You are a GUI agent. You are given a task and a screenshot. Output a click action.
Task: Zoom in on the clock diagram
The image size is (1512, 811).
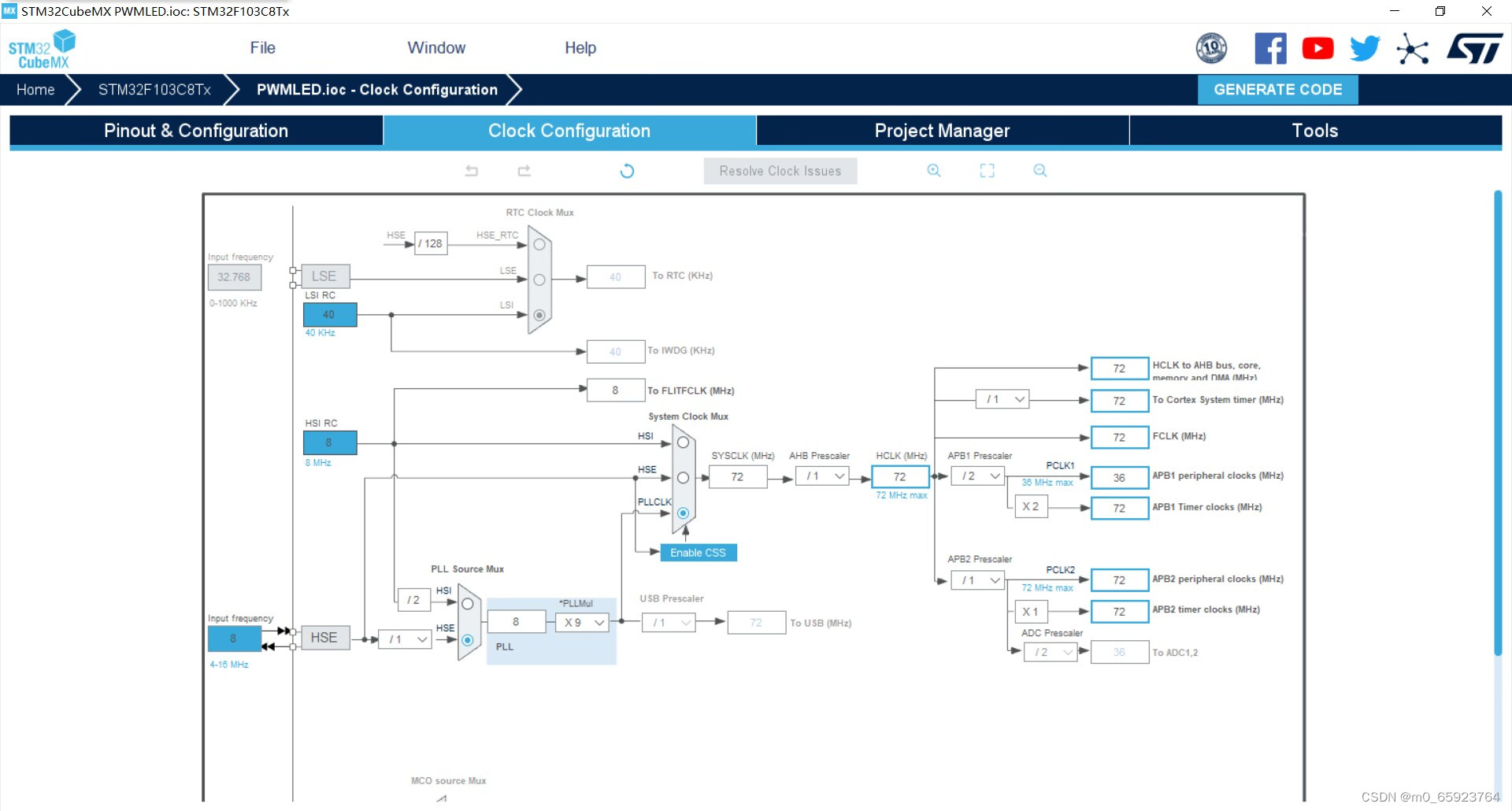pyautogui.click(x=934, y=171)
